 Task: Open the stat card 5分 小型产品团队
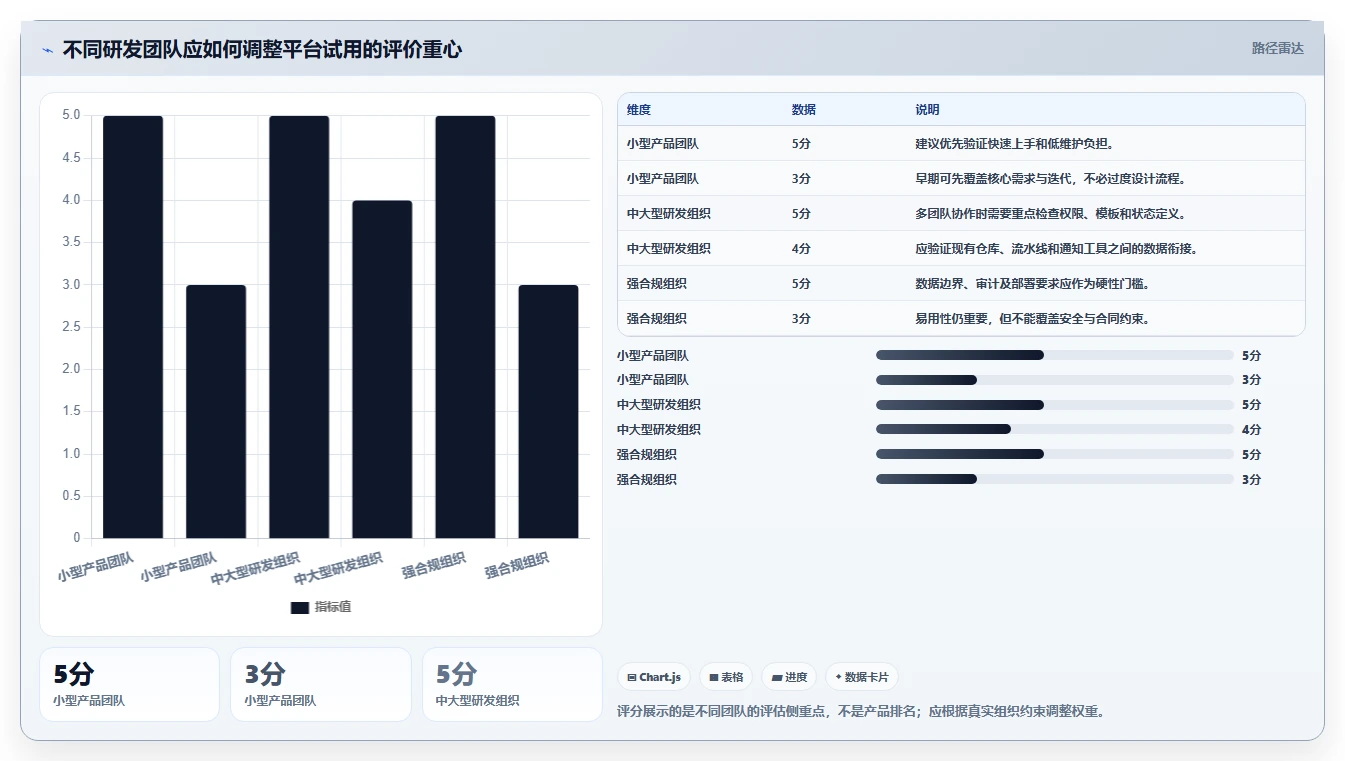(x=129, y=684)
